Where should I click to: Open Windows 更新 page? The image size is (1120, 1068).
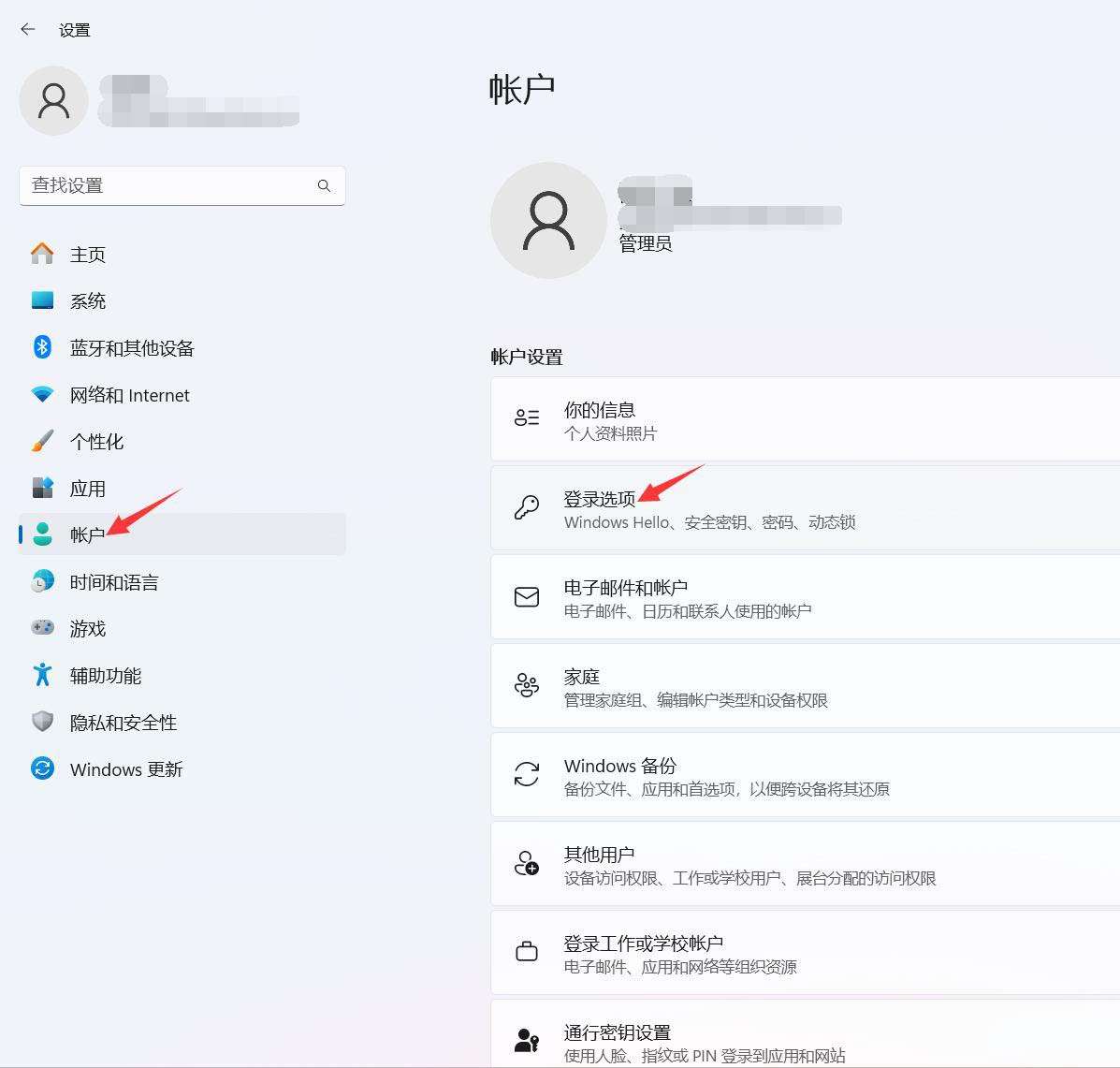(x=125, y=769)
